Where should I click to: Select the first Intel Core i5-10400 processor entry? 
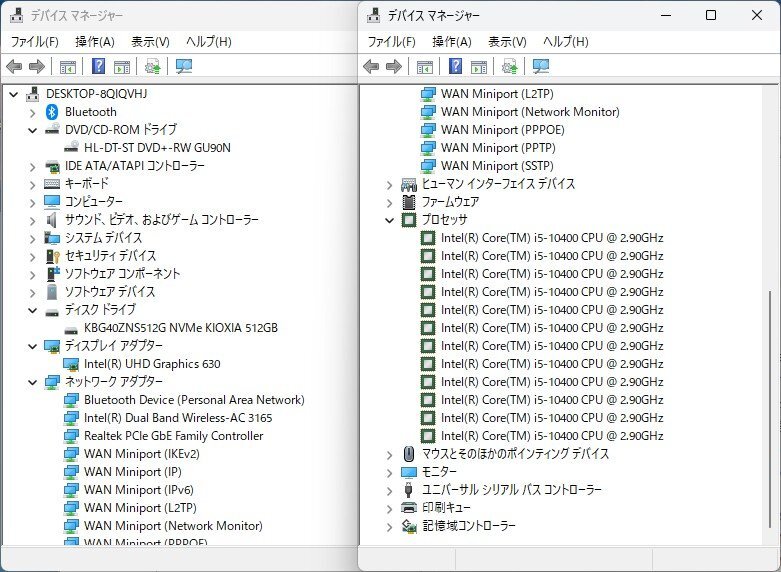tap(552, 238)
